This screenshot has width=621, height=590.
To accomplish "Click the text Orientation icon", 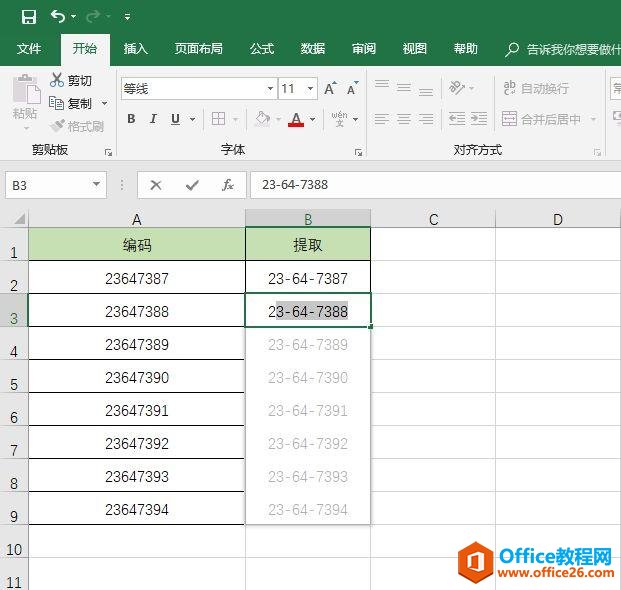I will click(457, 88).
